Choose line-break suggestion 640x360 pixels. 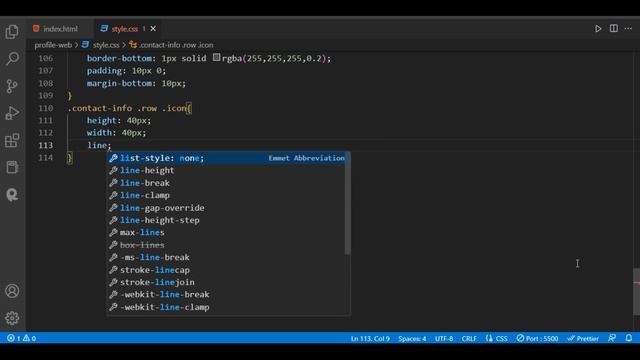[226, 183]
